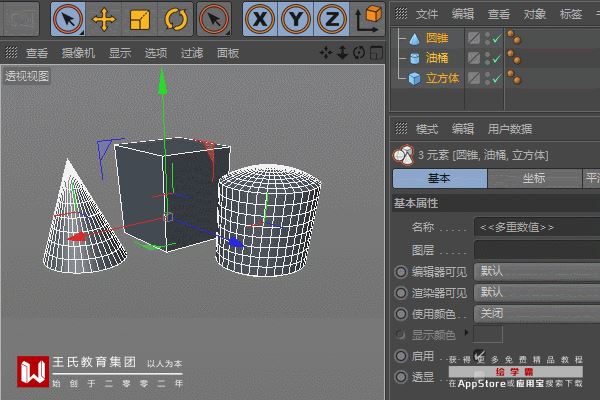The image size is (600, 400).
Task: Toggle green enable checkmark for 圆锥
Action: click(497, 38)
